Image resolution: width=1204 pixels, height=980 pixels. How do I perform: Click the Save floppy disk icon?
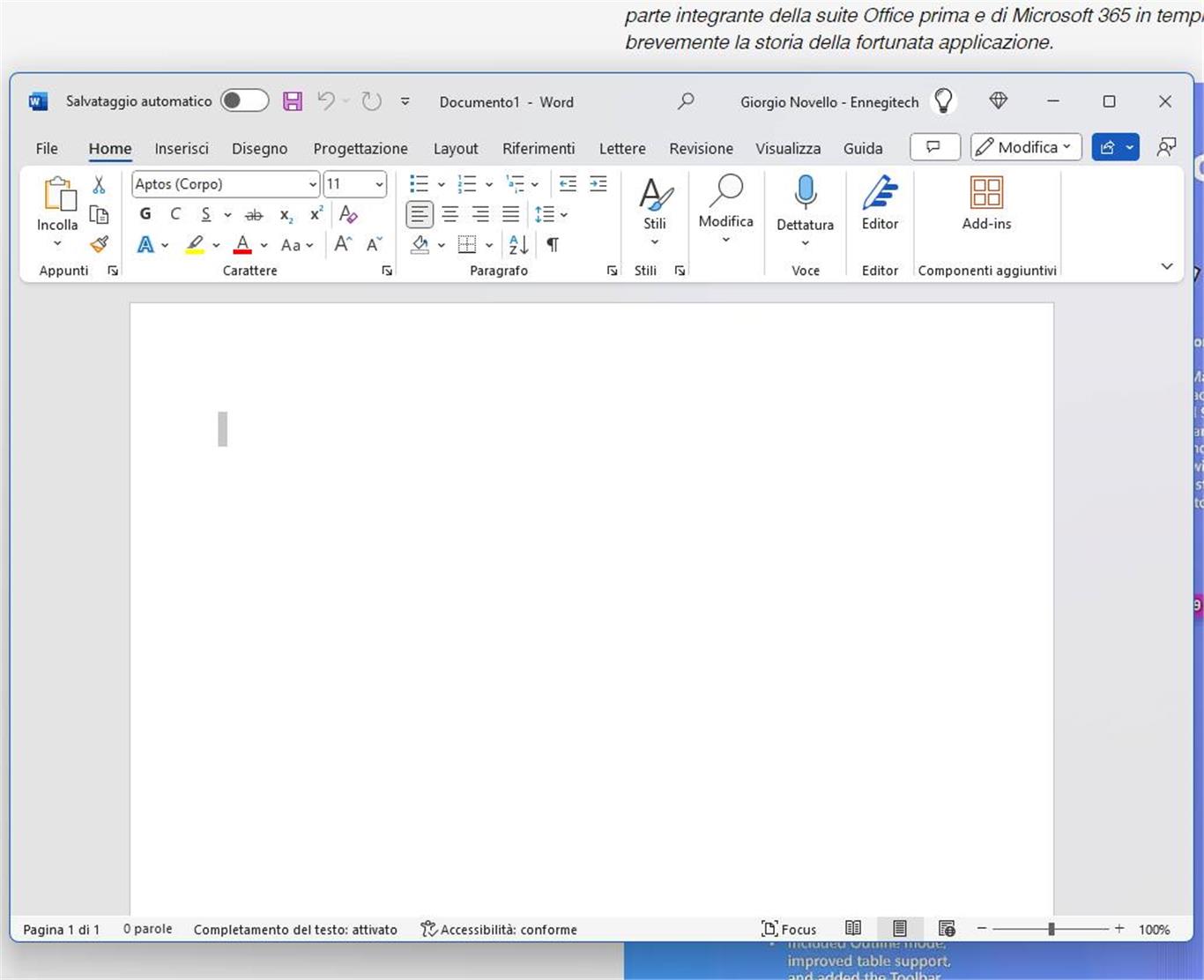(x=293, y=101)
